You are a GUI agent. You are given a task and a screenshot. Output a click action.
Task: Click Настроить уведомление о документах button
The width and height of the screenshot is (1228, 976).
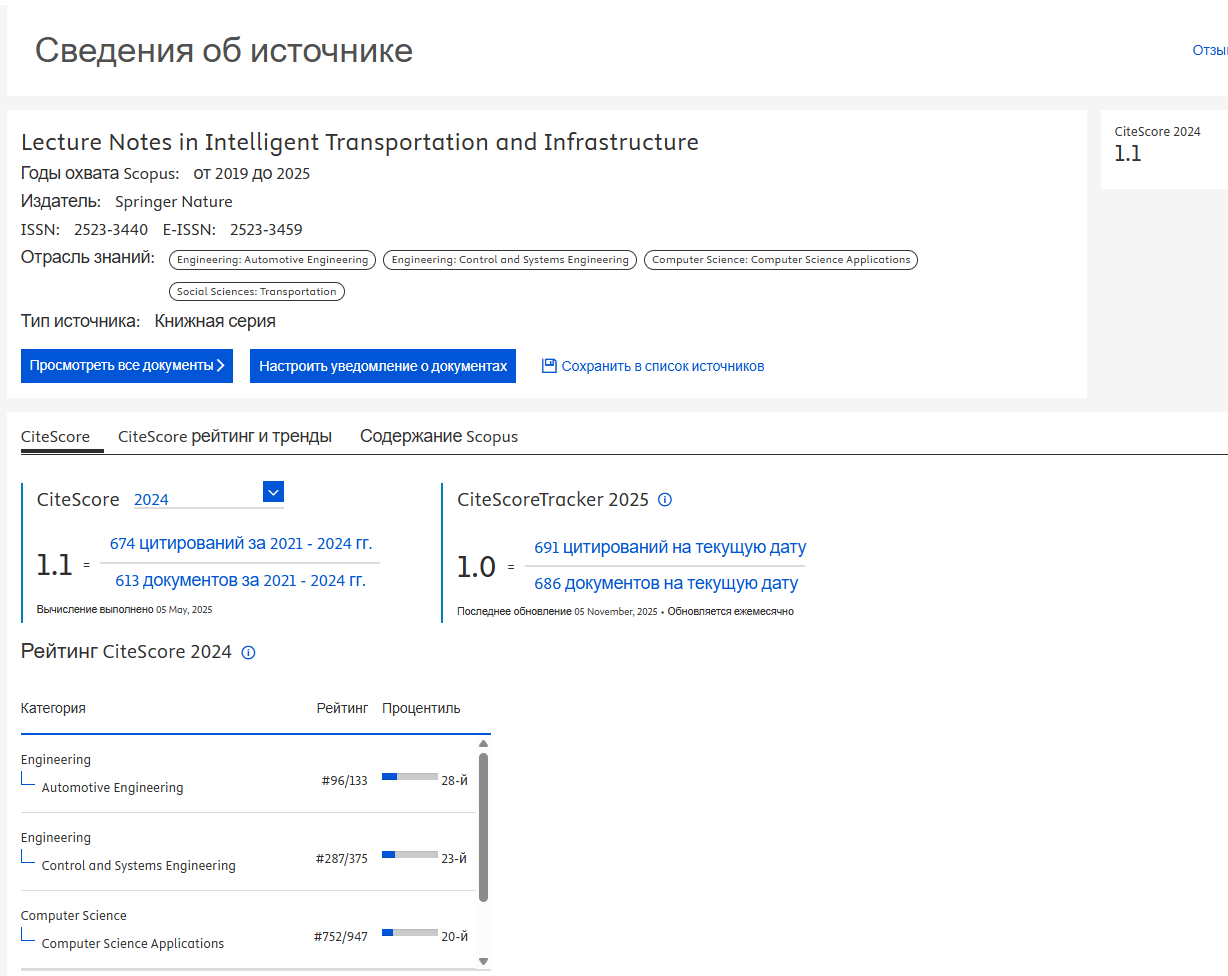click(383, 366)
